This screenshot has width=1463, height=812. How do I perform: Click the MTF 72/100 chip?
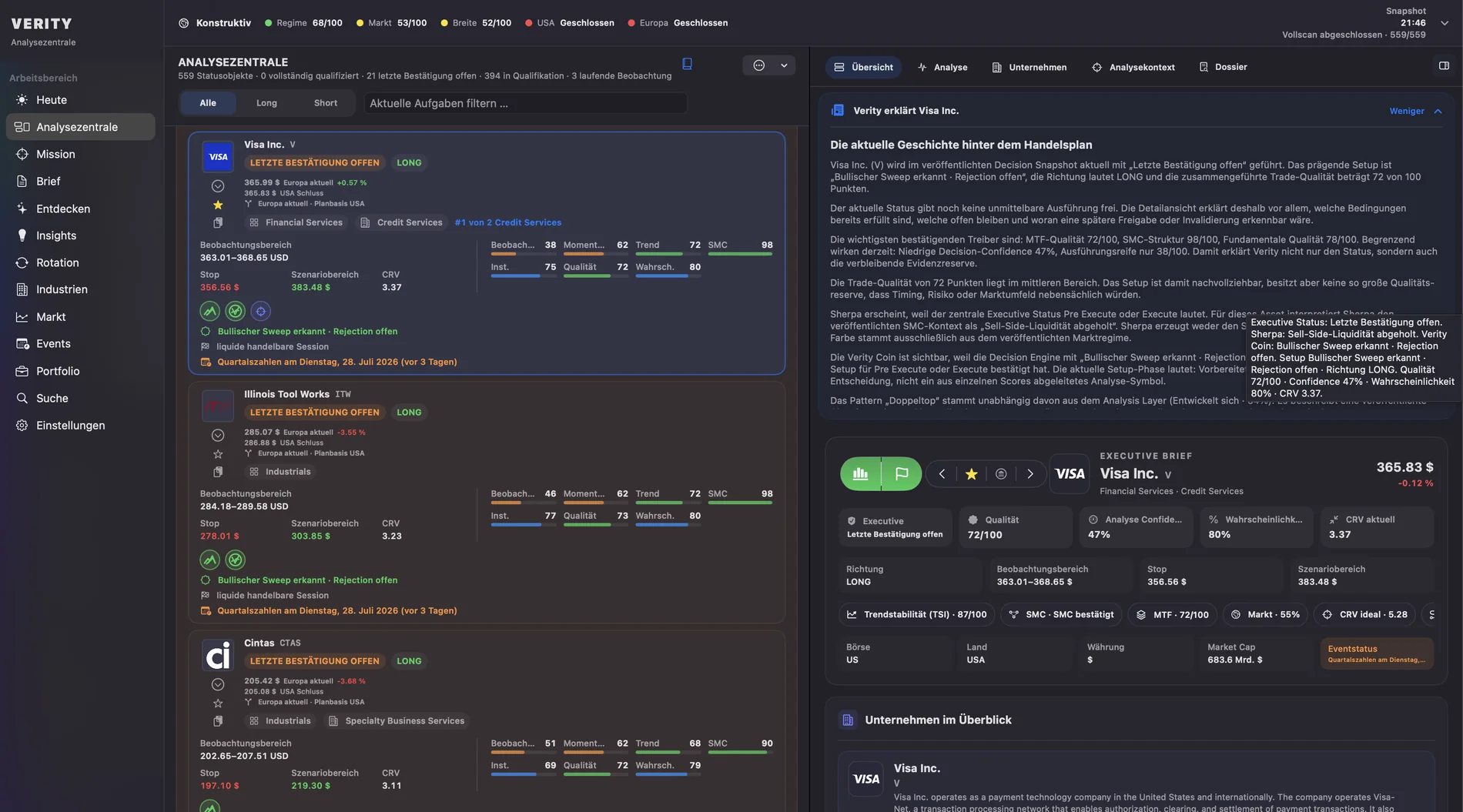1172,614
